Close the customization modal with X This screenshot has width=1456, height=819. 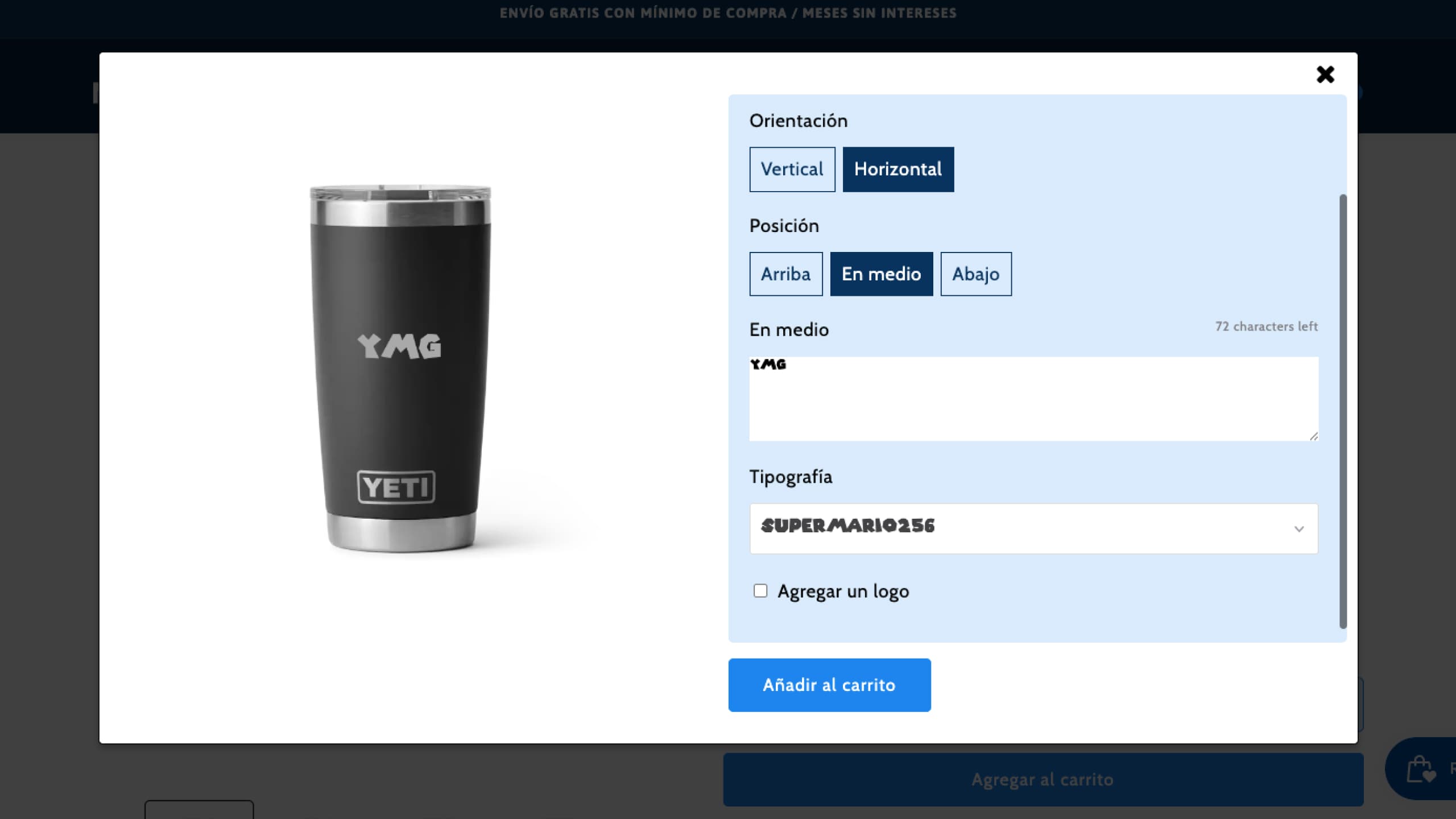click(x=1325, y=75)
